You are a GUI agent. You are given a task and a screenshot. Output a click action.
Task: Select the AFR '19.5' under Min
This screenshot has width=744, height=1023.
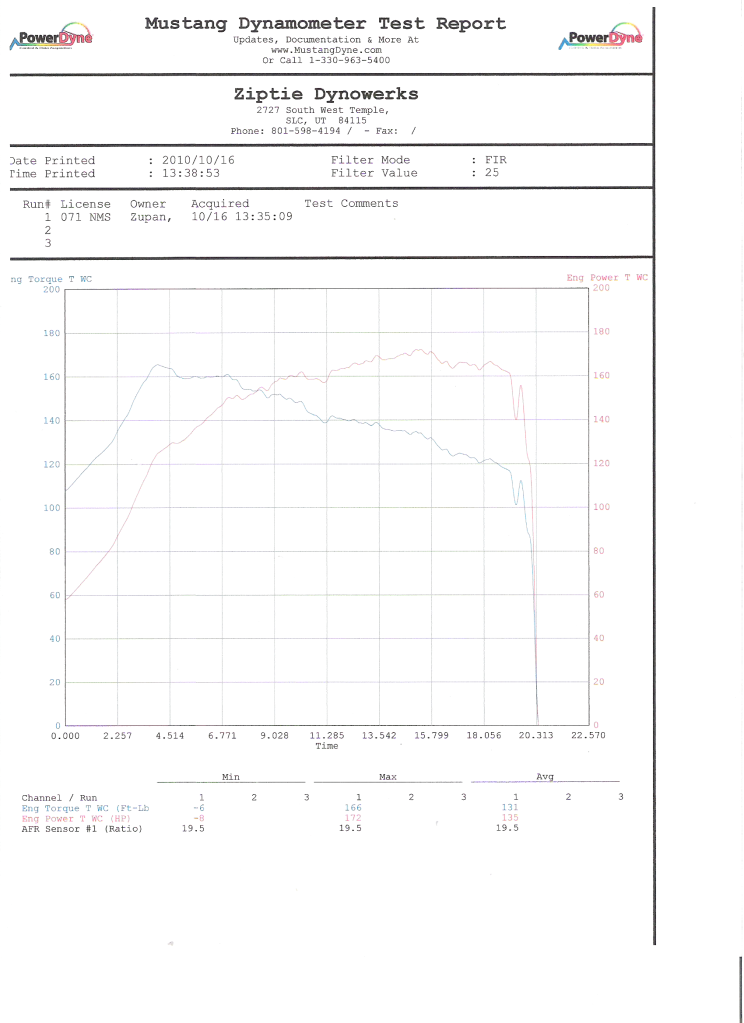click(193, 829)
